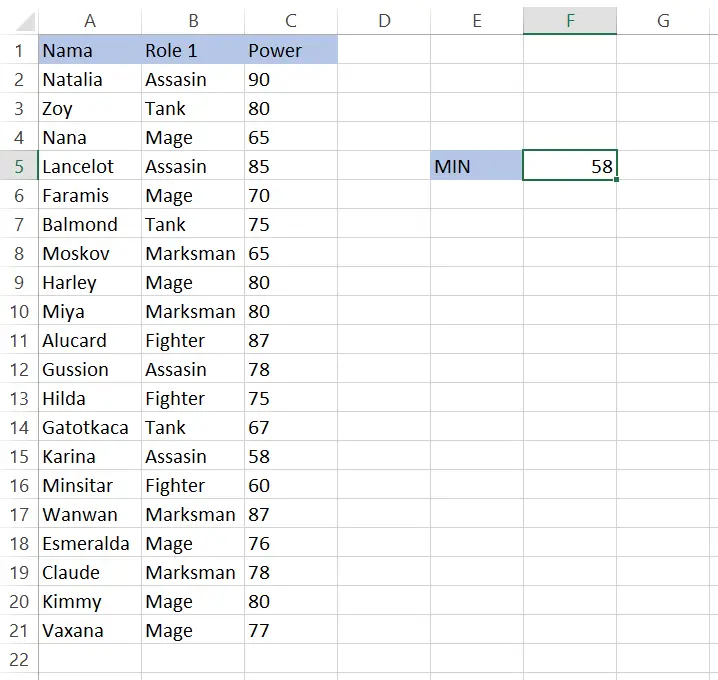Select row 15 header
The width and height of the screenshot is (718, 680).
19,456
